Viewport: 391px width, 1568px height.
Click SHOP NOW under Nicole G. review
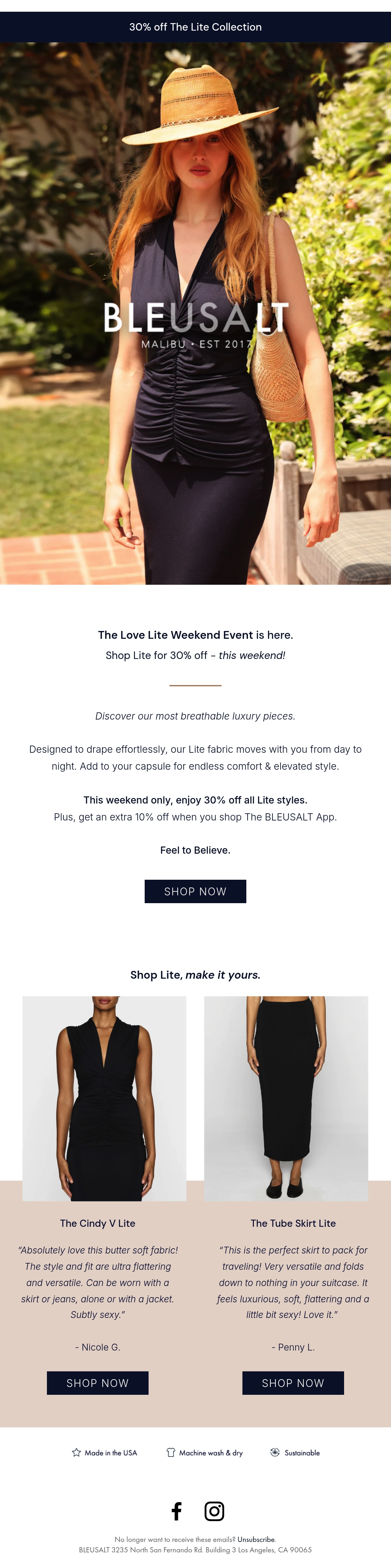97,1383
